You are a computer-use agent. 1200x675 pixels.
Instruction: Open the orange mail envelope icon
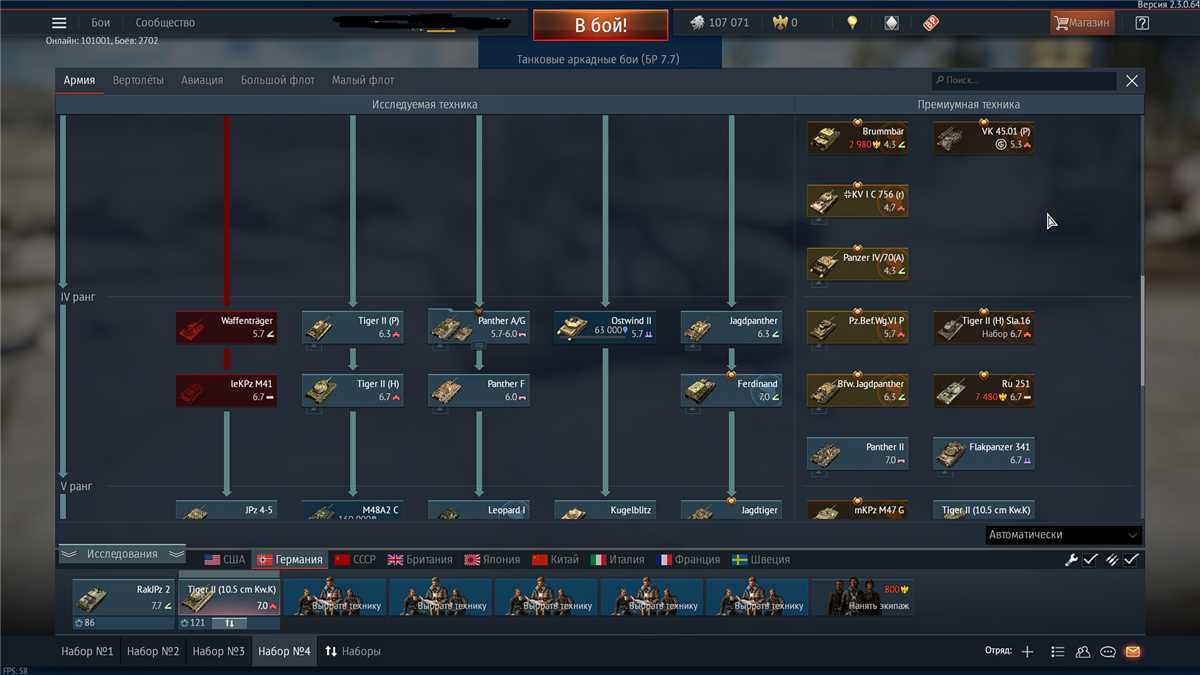(1132, 652)
